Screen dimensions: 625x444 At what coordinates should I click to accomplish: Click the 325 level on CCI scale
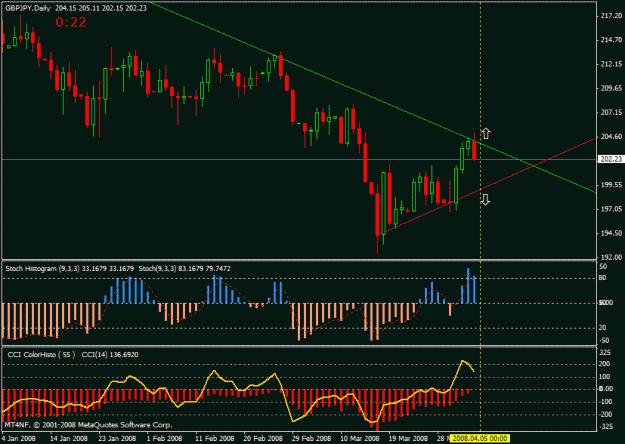click(x=605, y=353)
